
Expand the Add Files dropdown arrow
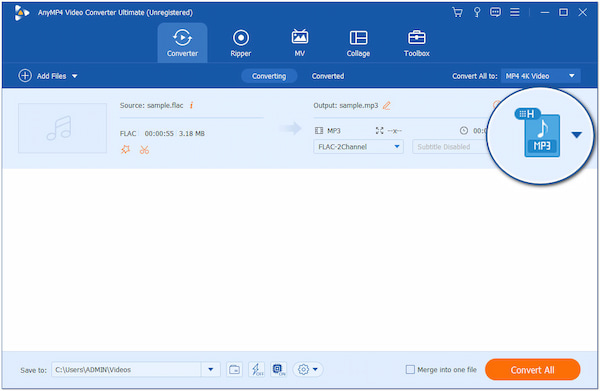(75, 76)
